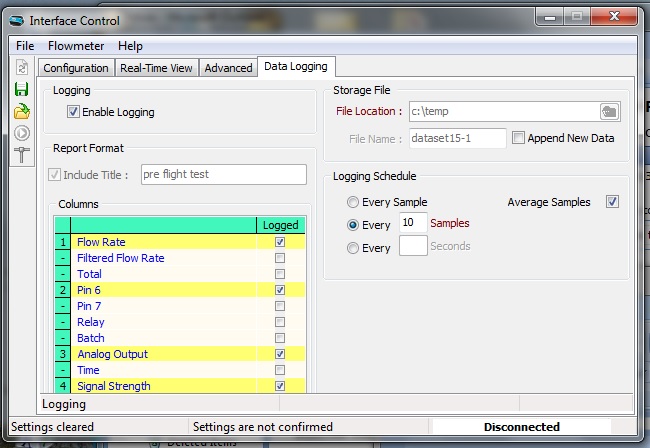Switch to the Configuration tab
650x448 pixels.
coord(75,68)
